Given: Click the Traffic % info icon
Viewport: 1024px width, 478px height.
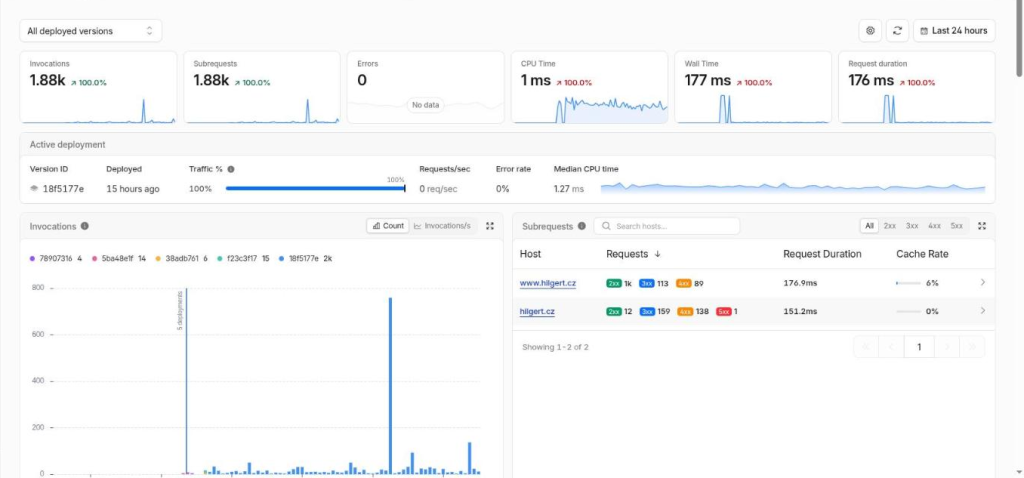Looking at the screenshot, I should pos(231,169).
